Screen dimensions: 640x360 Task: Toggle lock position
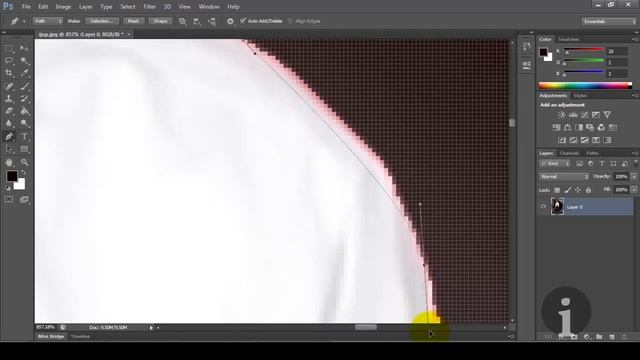click(578, 190)
